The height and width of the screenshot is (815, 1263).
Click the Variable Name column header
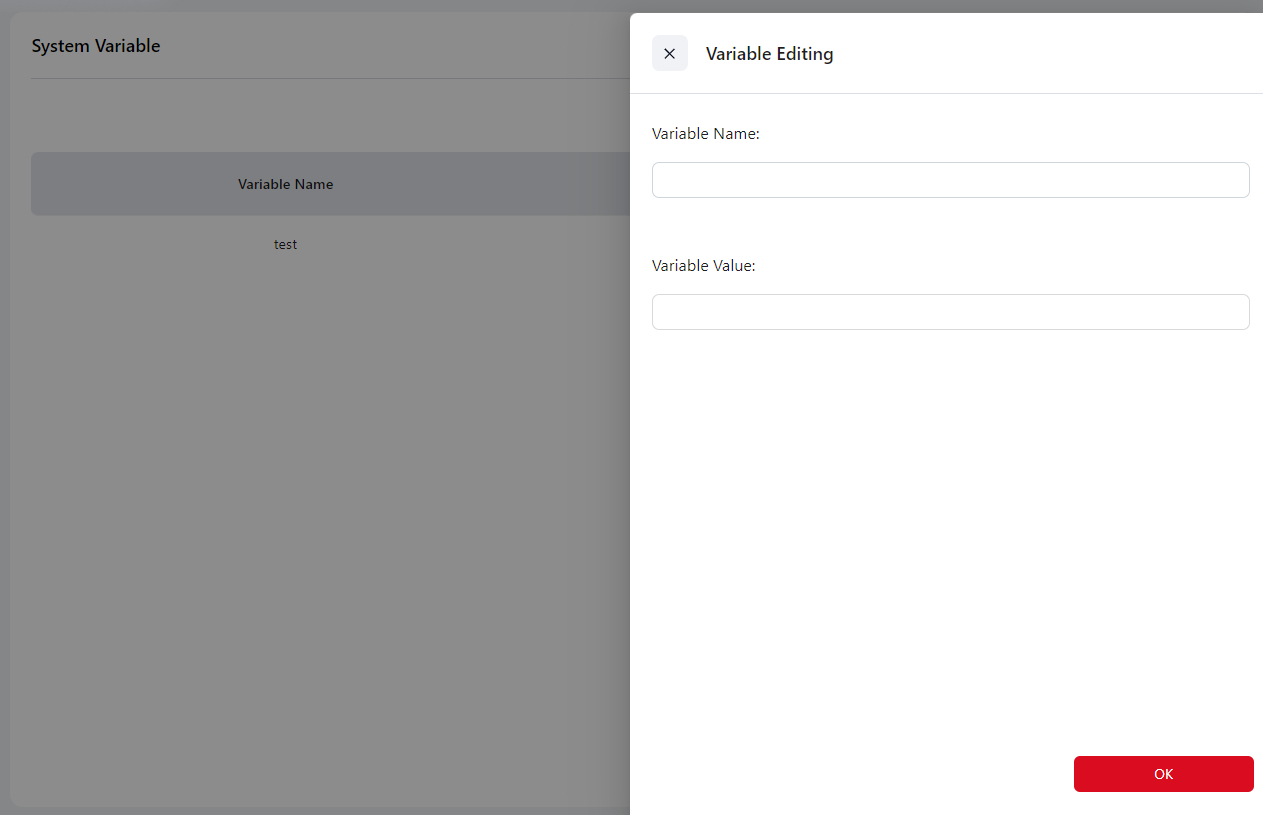285,184
